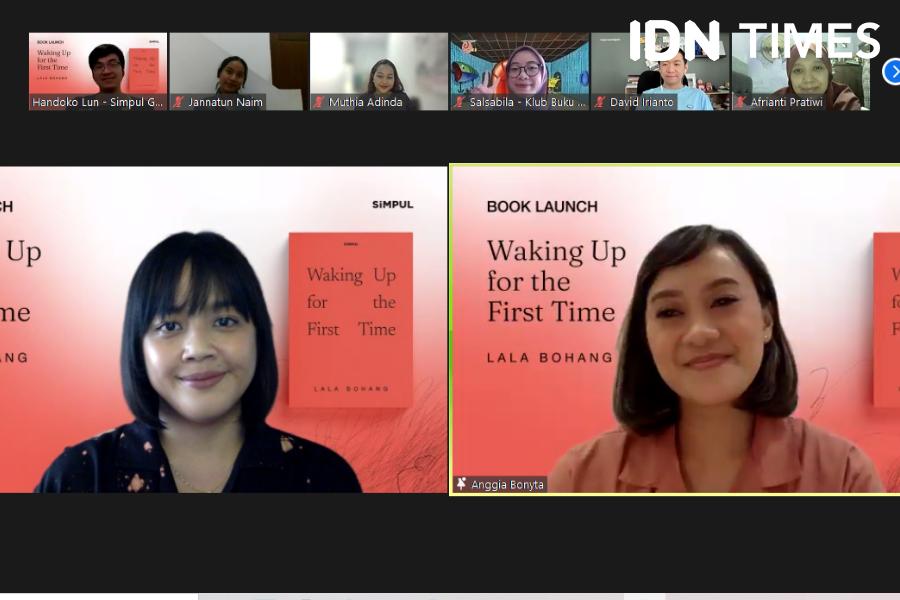The width and height of the screenshot is (900, 600).
Task: Click the "Muthia Adinda" name label
Action: 366,102
